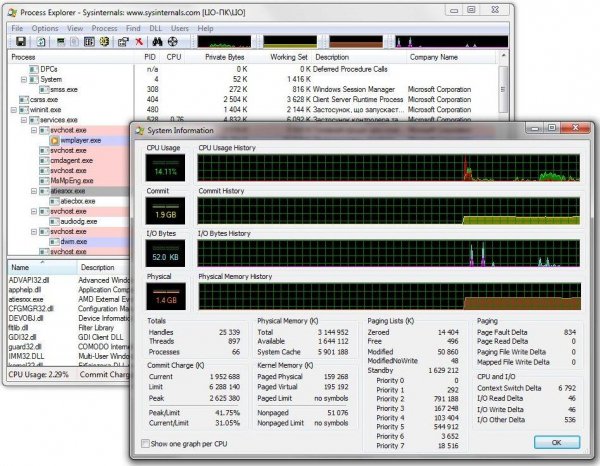This screenshot has height=466, width=600.
Task: Click the icon beside csrss.exe
Action: pyautogui.click(x=24, y=99)
